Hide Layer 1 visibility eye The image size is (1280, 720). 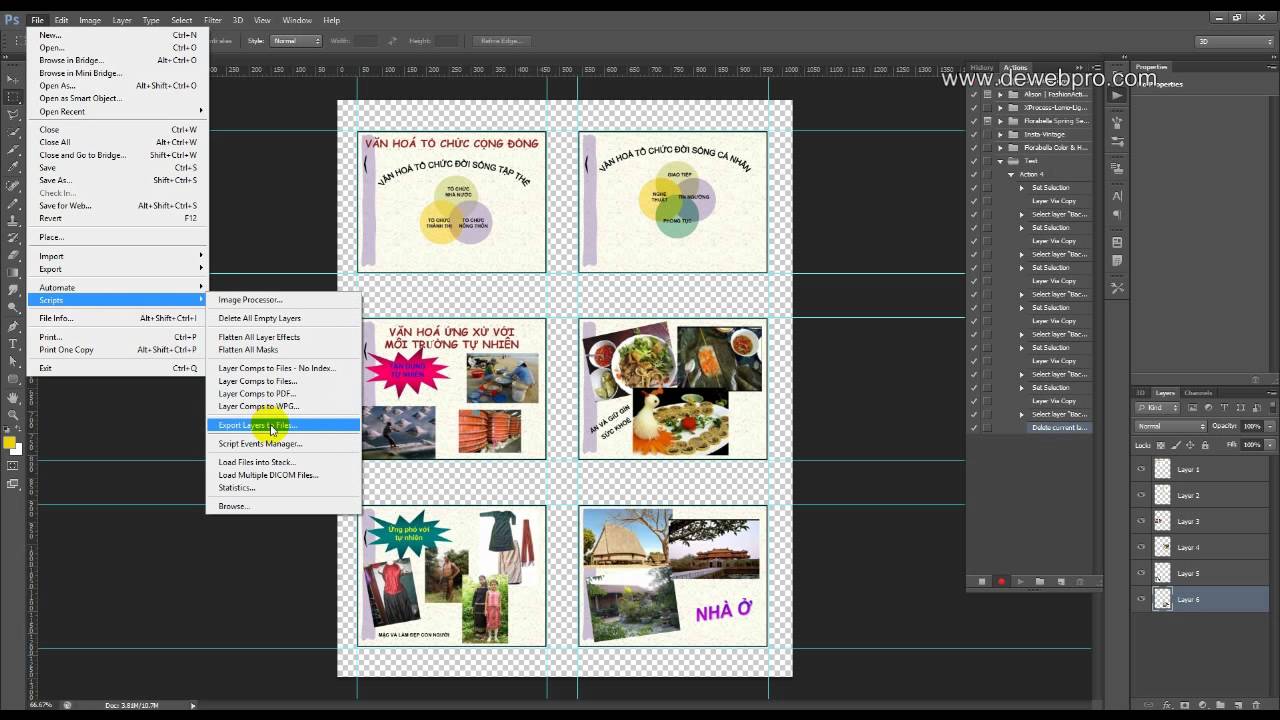pyautogui.click(x=1141, y=469)
